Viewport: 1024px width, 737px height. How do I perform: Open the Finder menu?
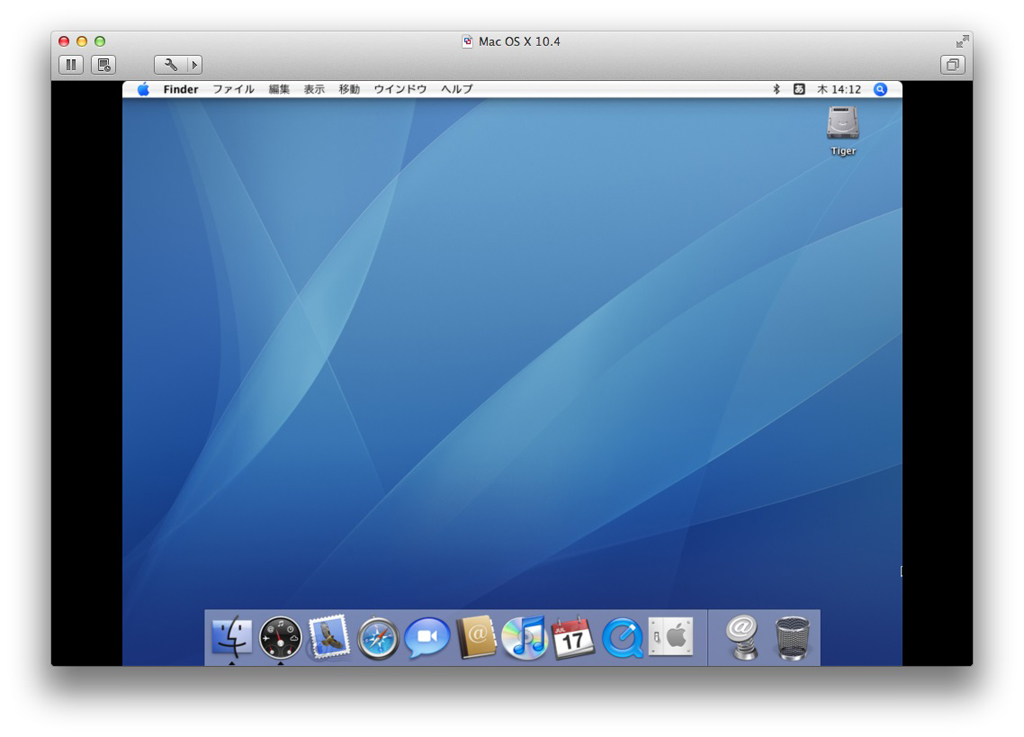click(181, 89)
